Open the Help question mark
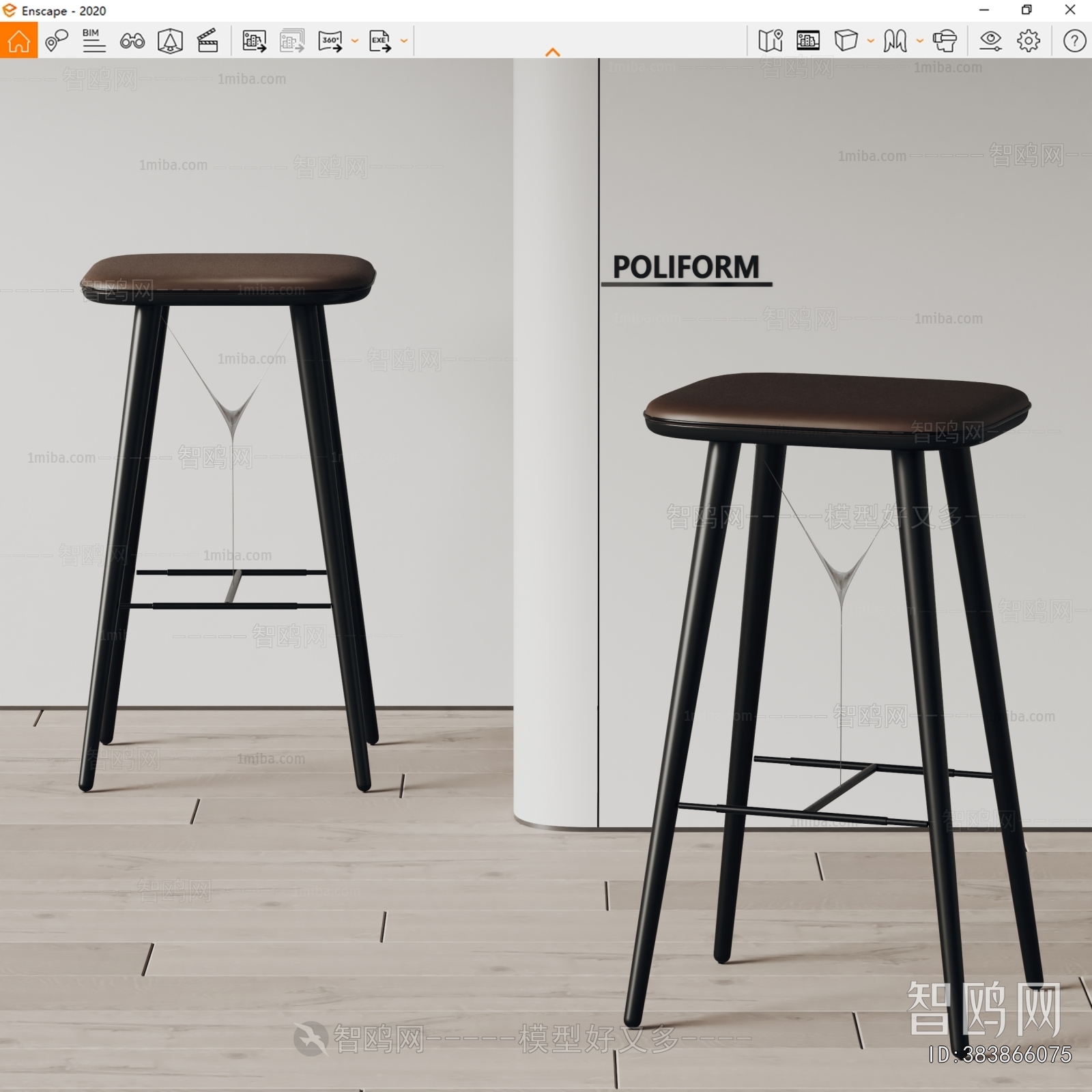 [x=1074, y=41]
